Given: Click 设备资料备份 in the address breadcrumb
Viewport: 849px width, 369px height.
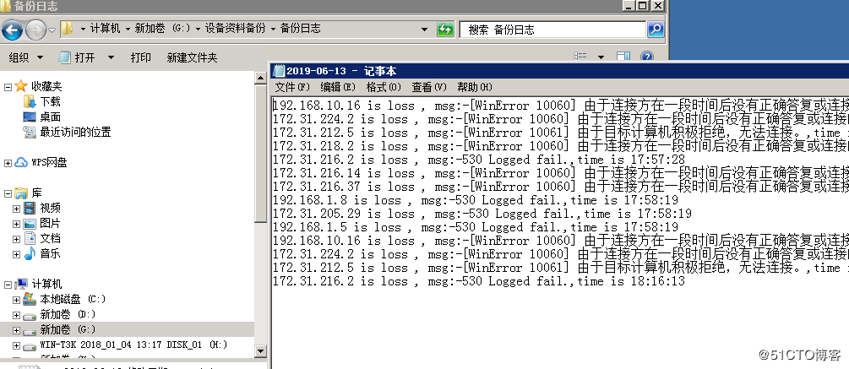Looking at the screenshot, I should [236, 29].
